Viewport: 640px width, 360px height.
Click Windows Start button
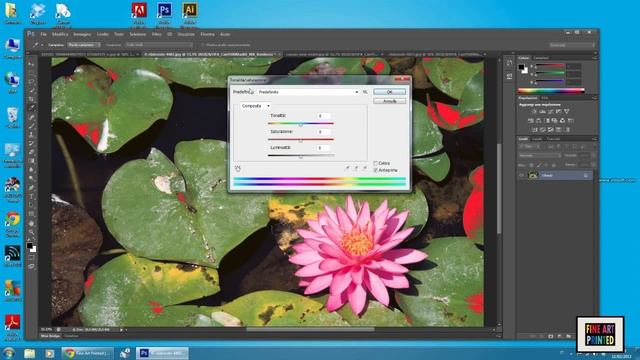(x=9, y=353)
